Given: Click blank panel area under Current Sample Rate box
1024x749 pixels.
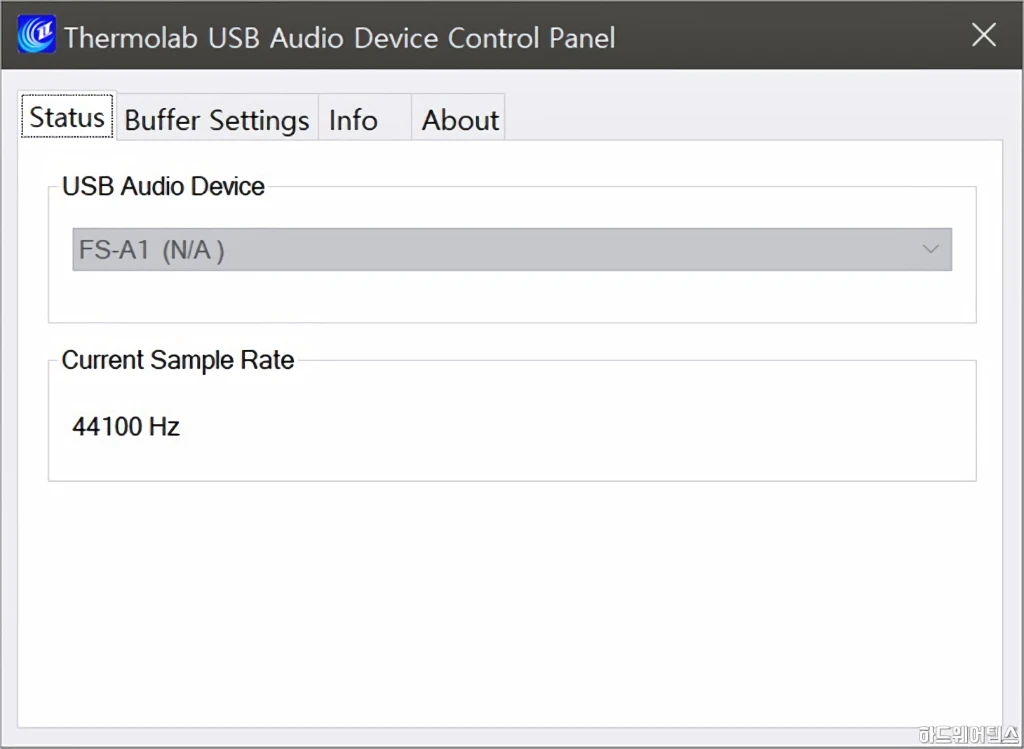Looking at the screenshot, I should point(509,604).
